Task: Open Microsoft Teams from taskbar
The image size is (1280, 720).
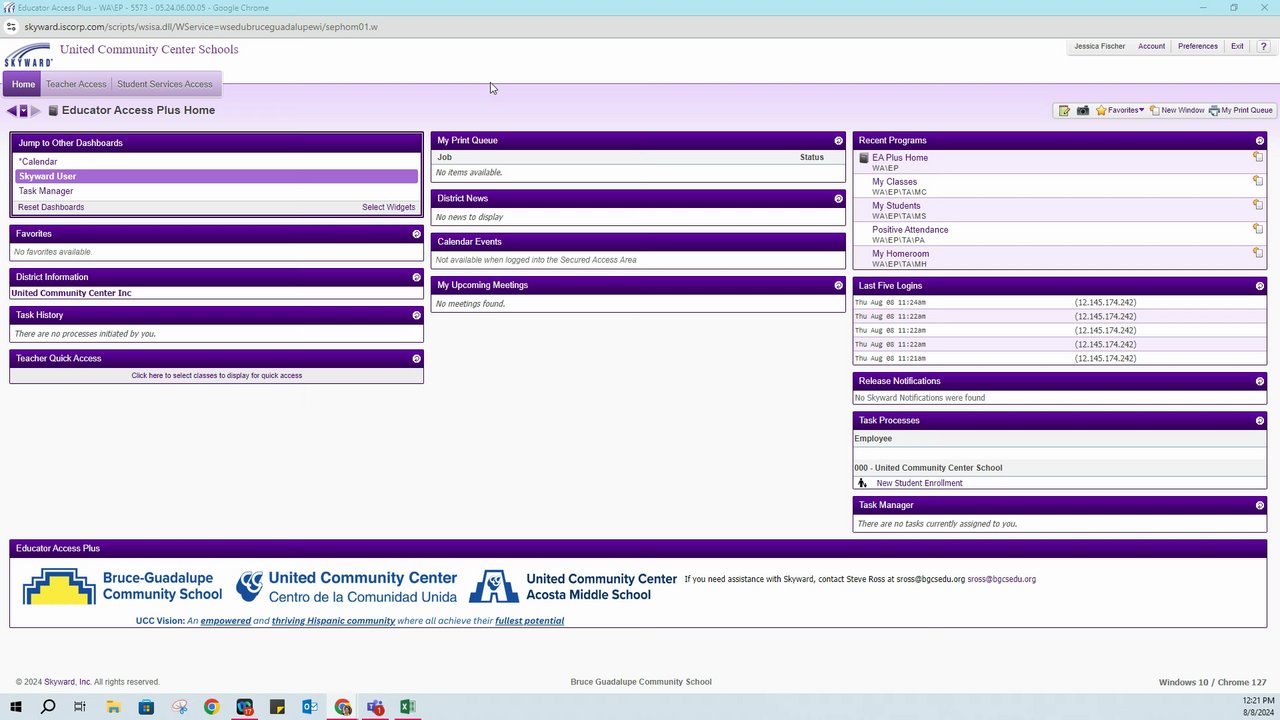Action: click(376, 707)
